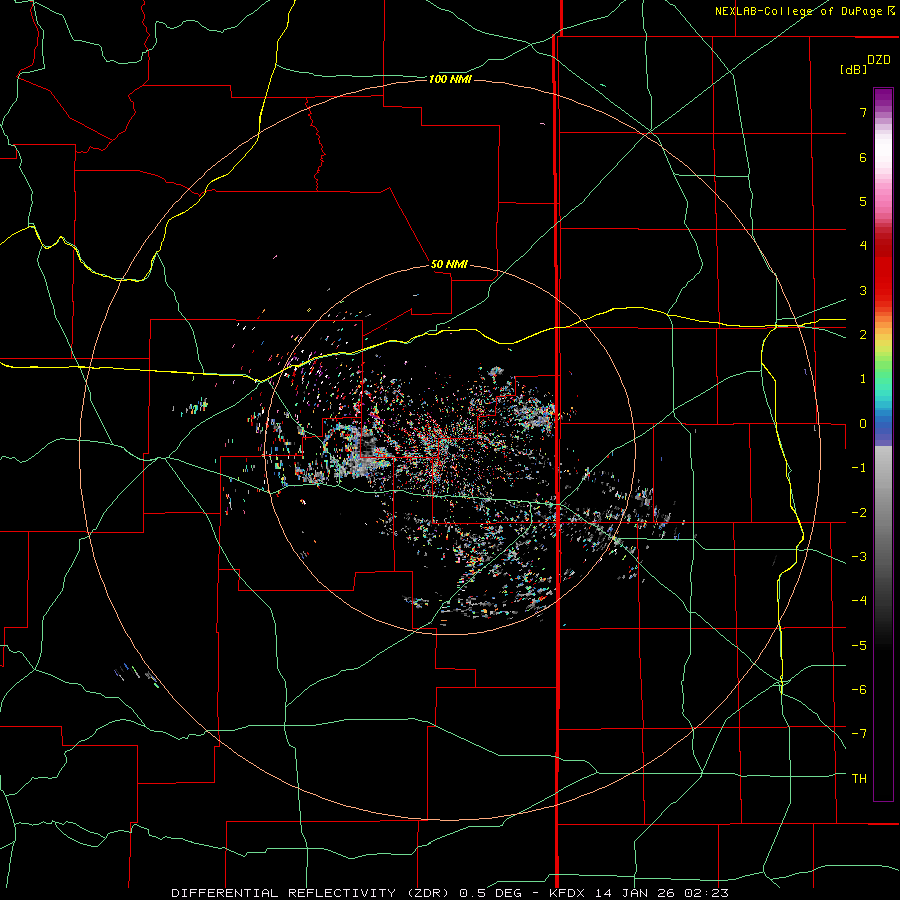900x900 pixels.
Task: Click the [dB] units label
Action: pyautogui.click(x=853, y=69)
